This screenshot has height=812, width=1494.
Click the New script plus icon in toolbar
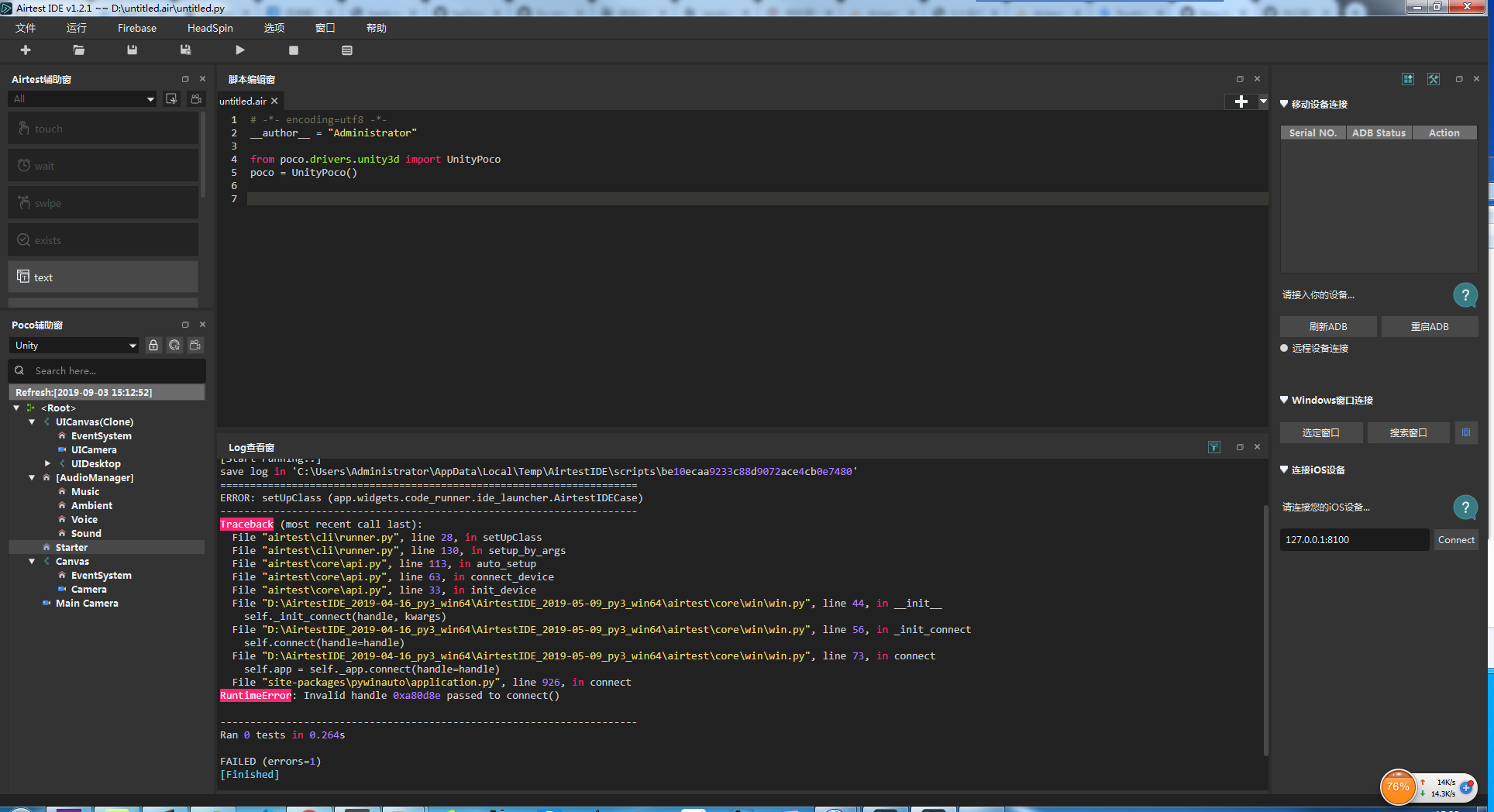point(26,50)
